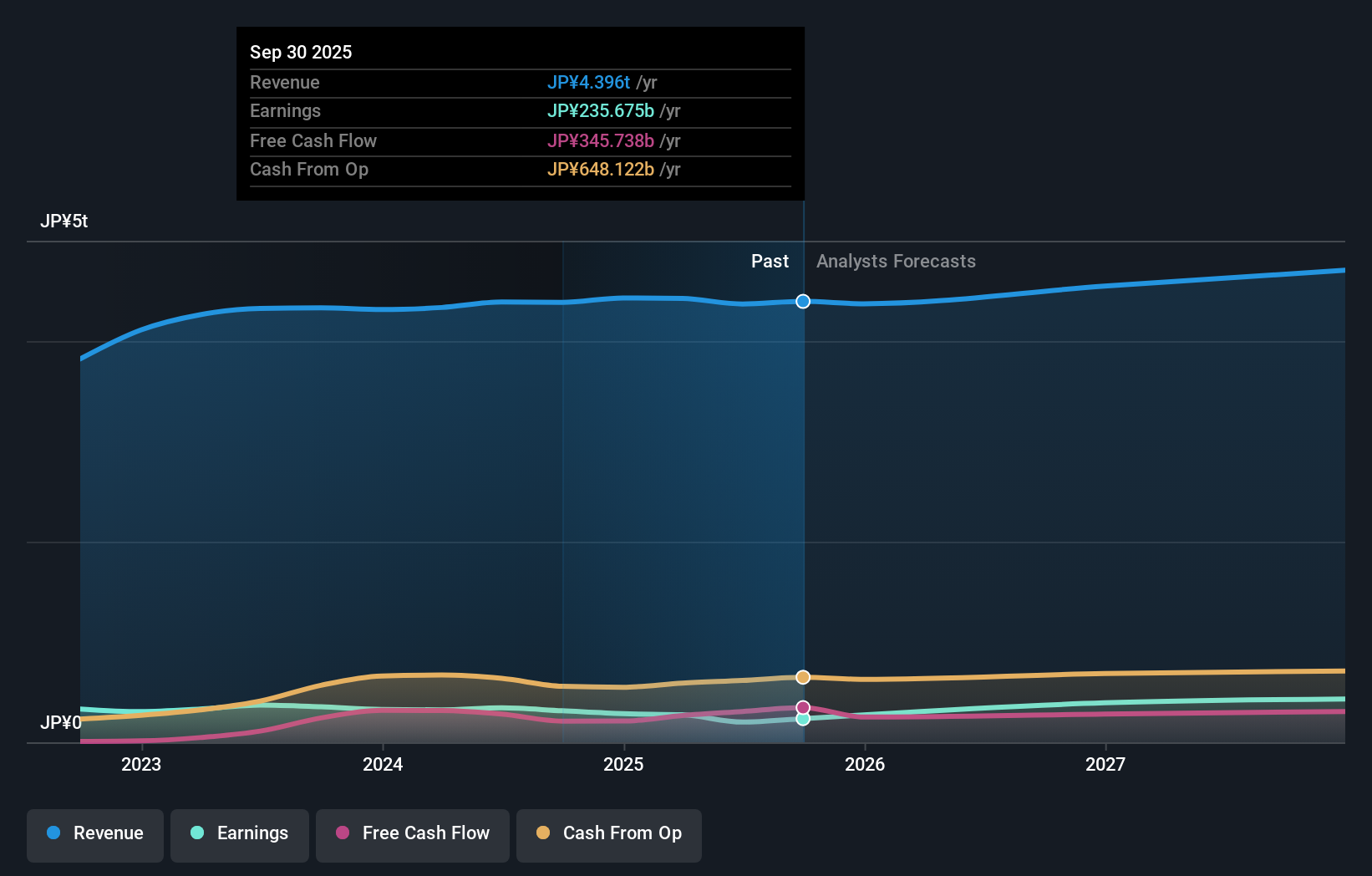Switch to the Past section of the chart

pyautogui.click(x=770, y=262)
